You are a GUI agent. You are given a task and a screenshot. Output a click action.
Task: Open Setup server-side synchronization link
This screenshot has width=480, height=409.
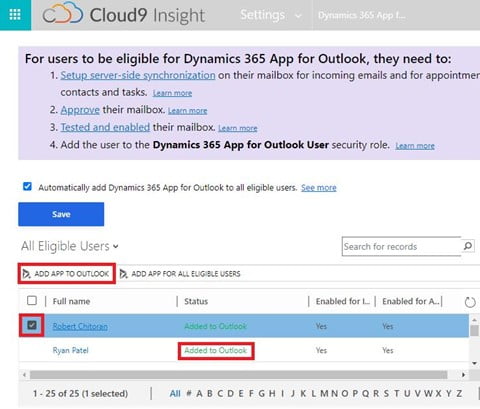point(138,75)
